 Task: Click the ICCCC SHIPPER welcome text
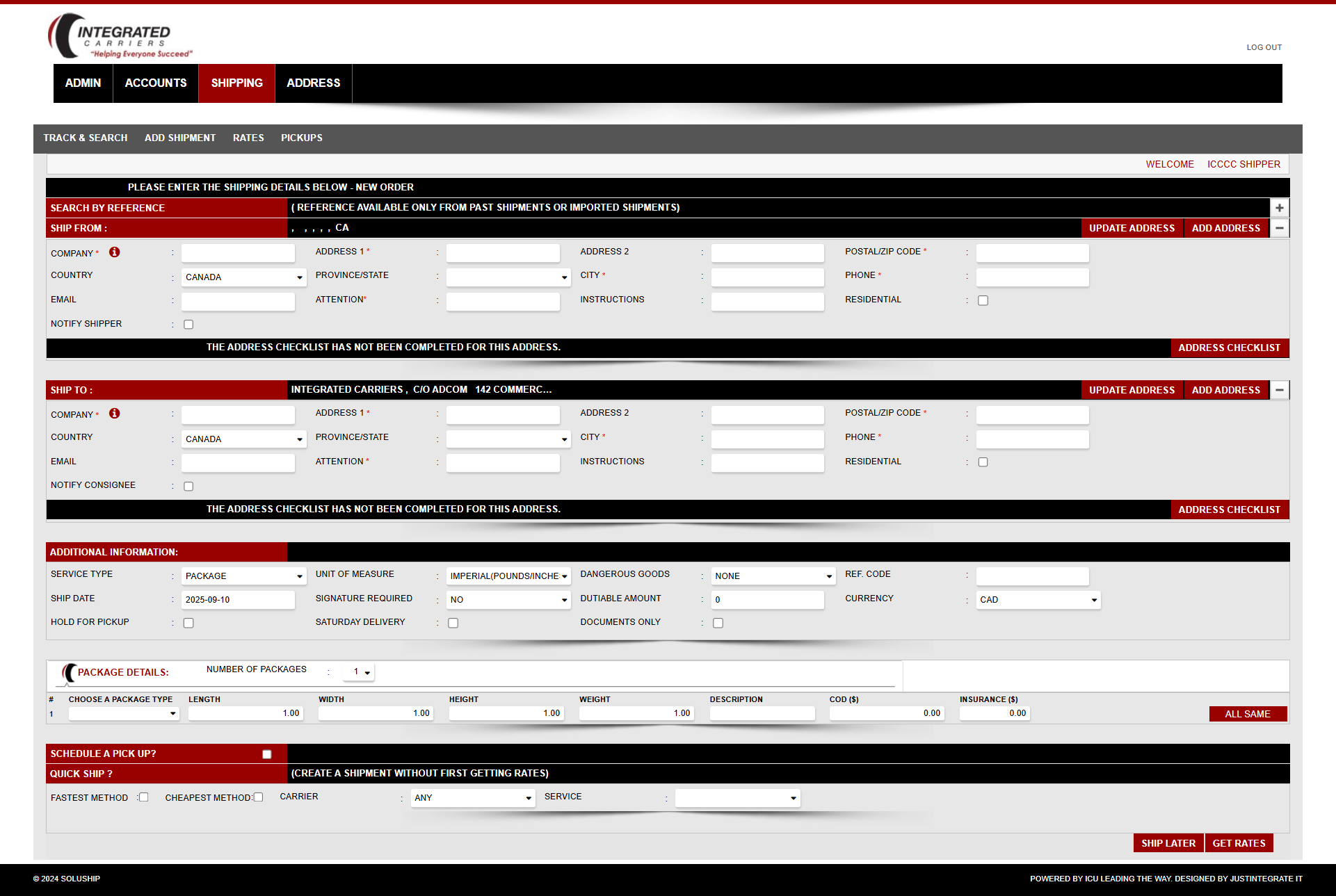[x=1244, y=165]
